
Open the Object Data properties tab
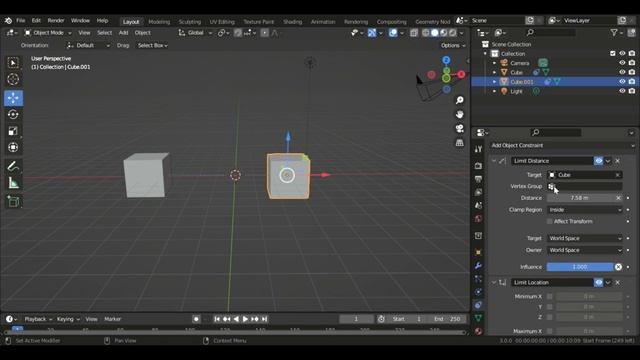tap(478, 318)
